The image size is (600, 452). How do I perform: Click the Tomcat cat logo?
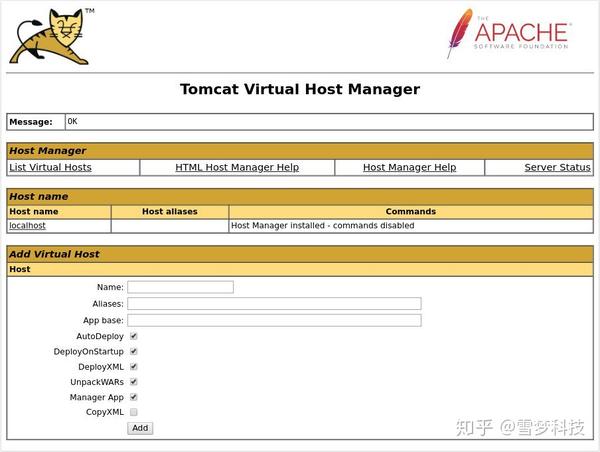point(52,36)
